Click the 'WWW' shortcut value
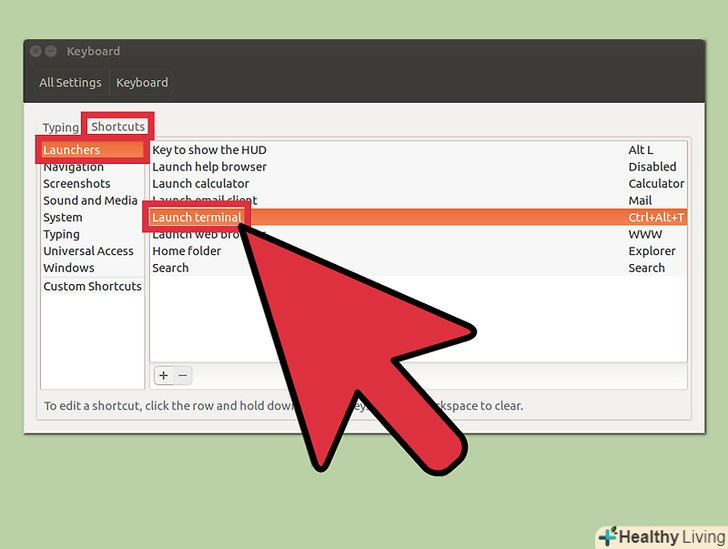728x549 pixels. pyautogui.click(x=645, y=234)
